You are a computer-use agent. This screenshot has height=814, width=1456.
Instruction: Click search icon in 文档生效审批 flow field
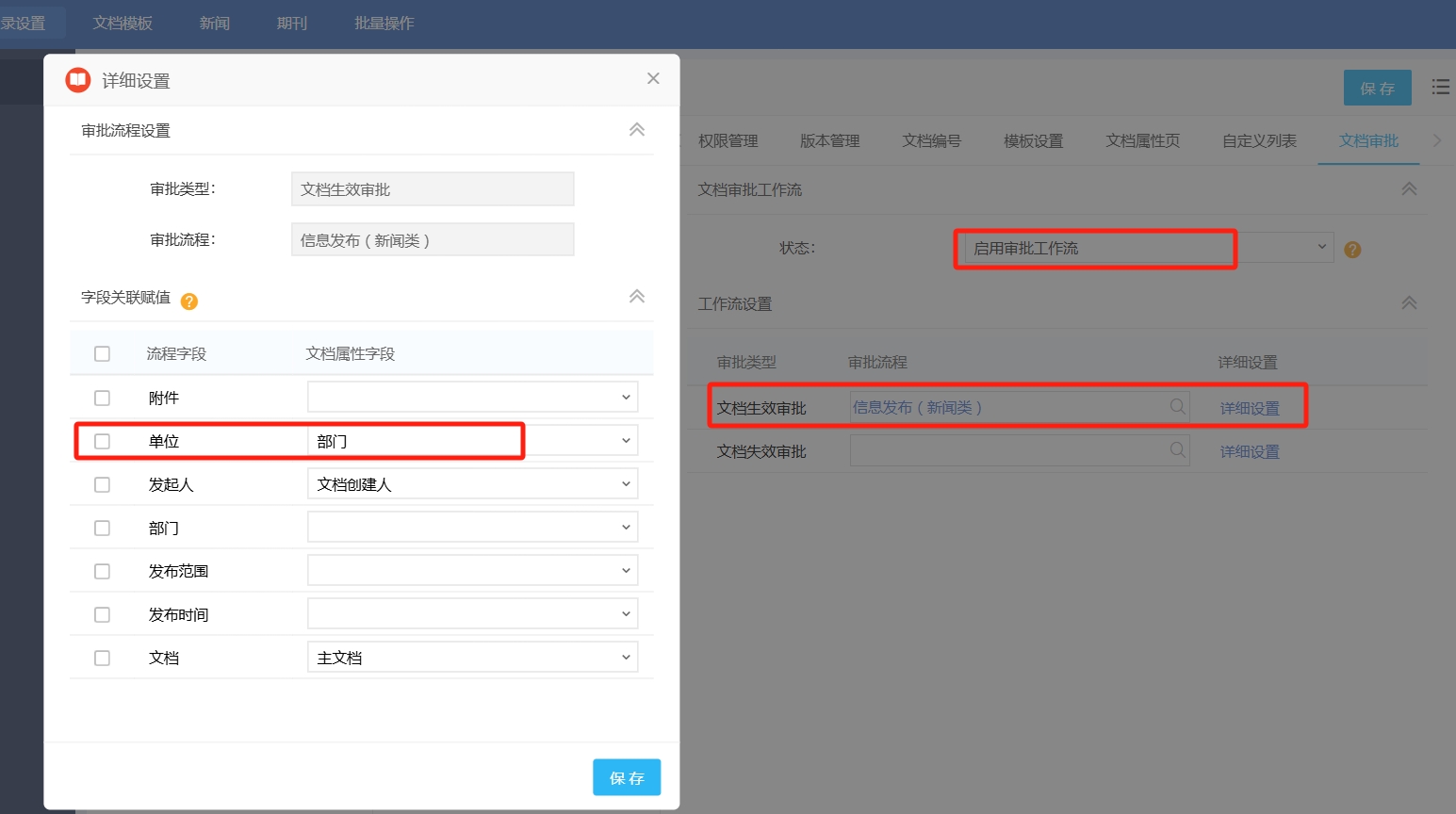click(1177, 407)
